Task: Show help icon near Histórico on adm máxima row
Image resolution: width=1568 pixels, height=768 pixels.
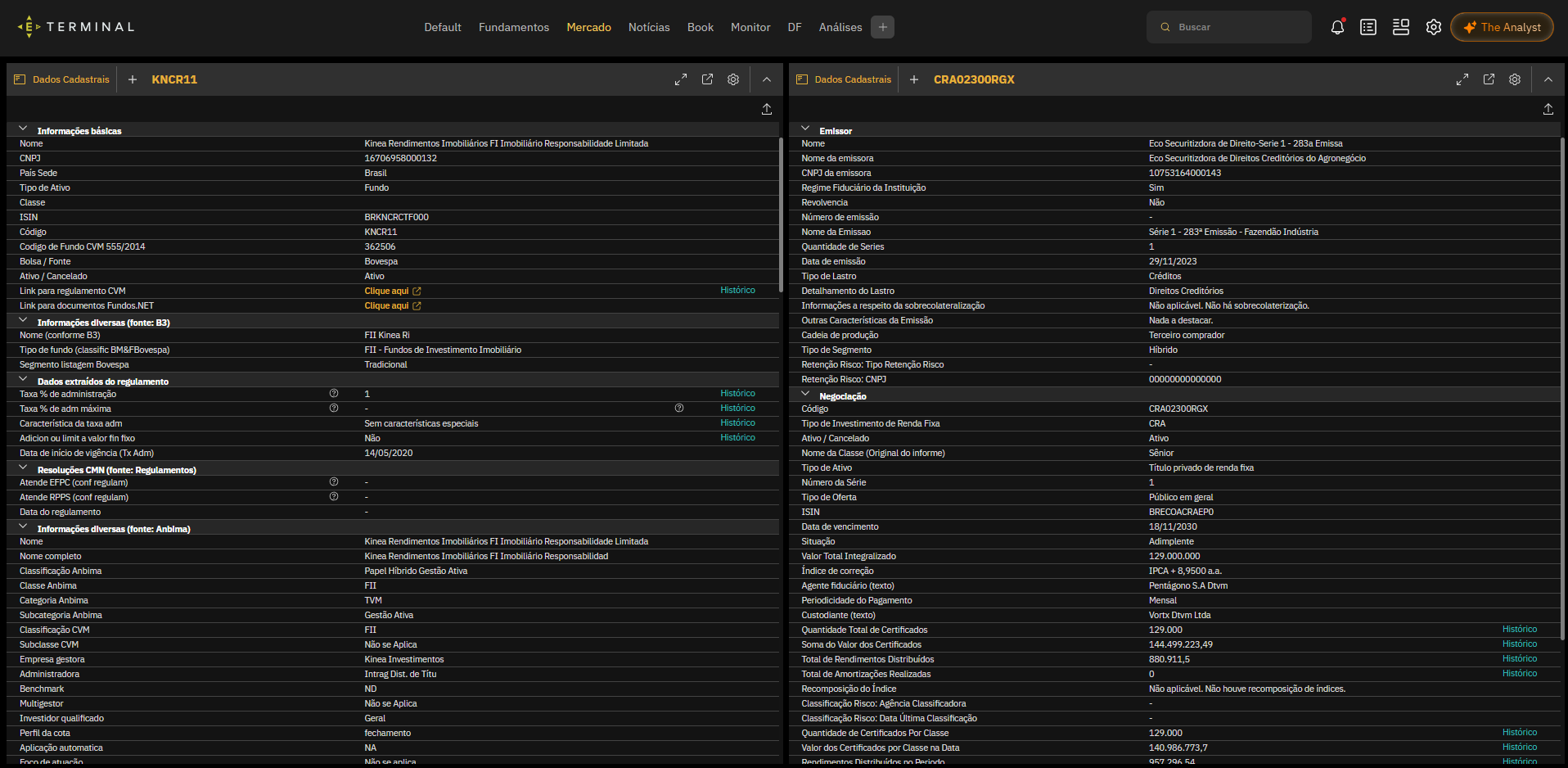Action: (679, 408)
